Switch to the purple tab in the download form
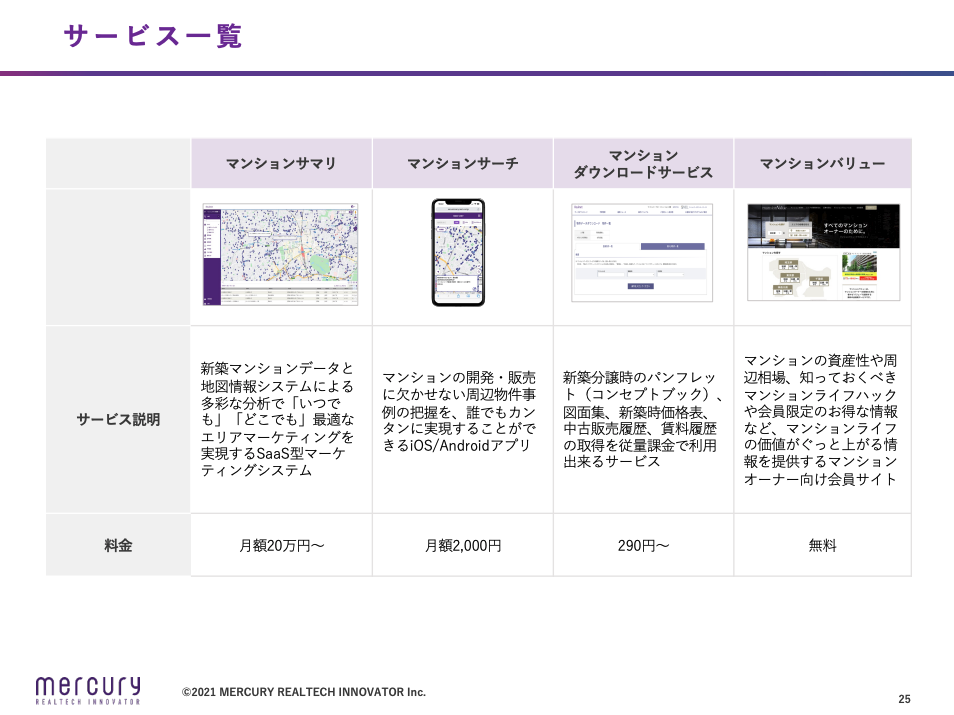This screenshot has width=954, height=715. click(672, 246)
